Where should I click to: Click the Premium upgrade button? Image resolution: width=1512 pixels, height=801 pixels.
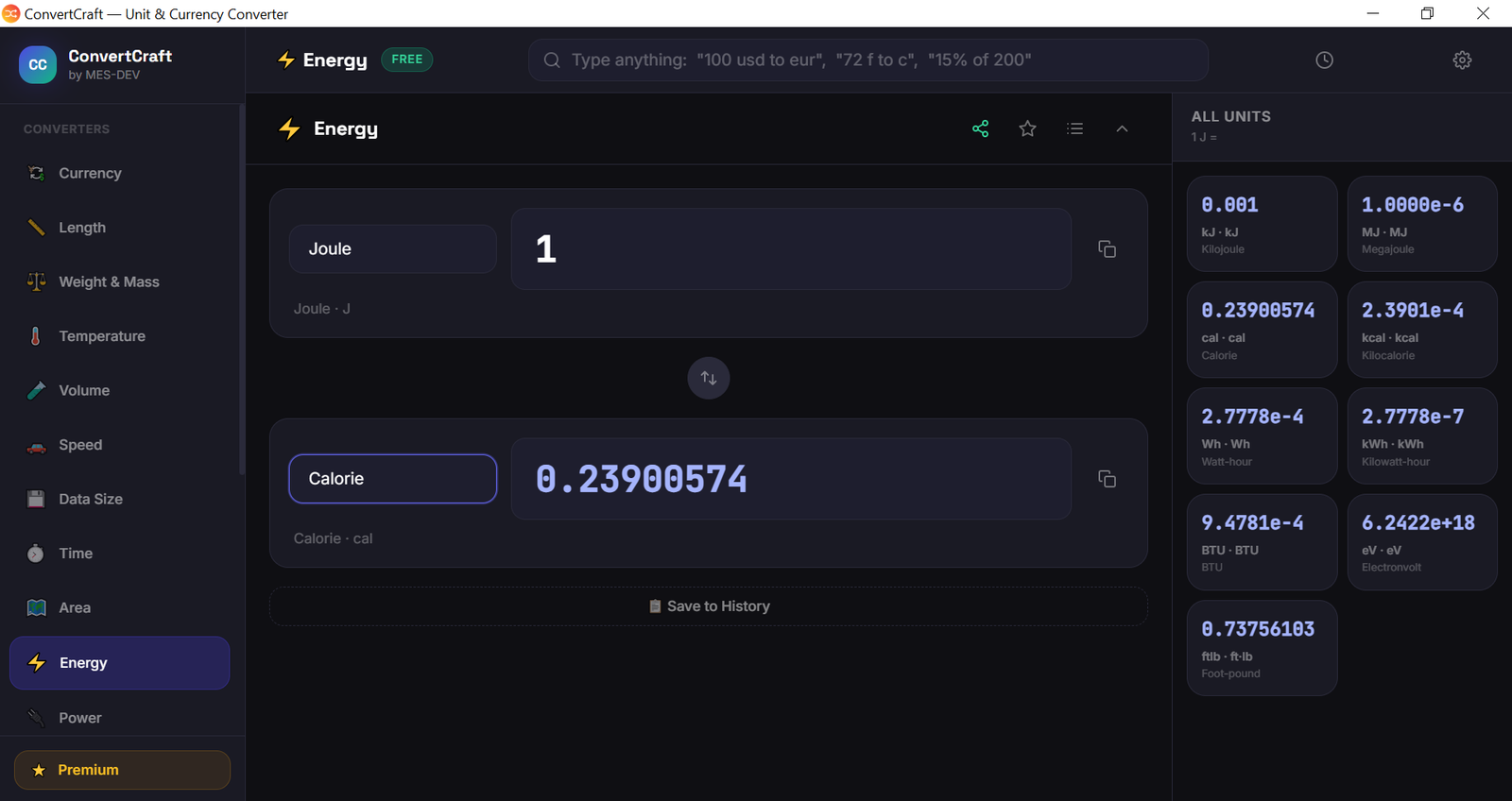point(122,770)
